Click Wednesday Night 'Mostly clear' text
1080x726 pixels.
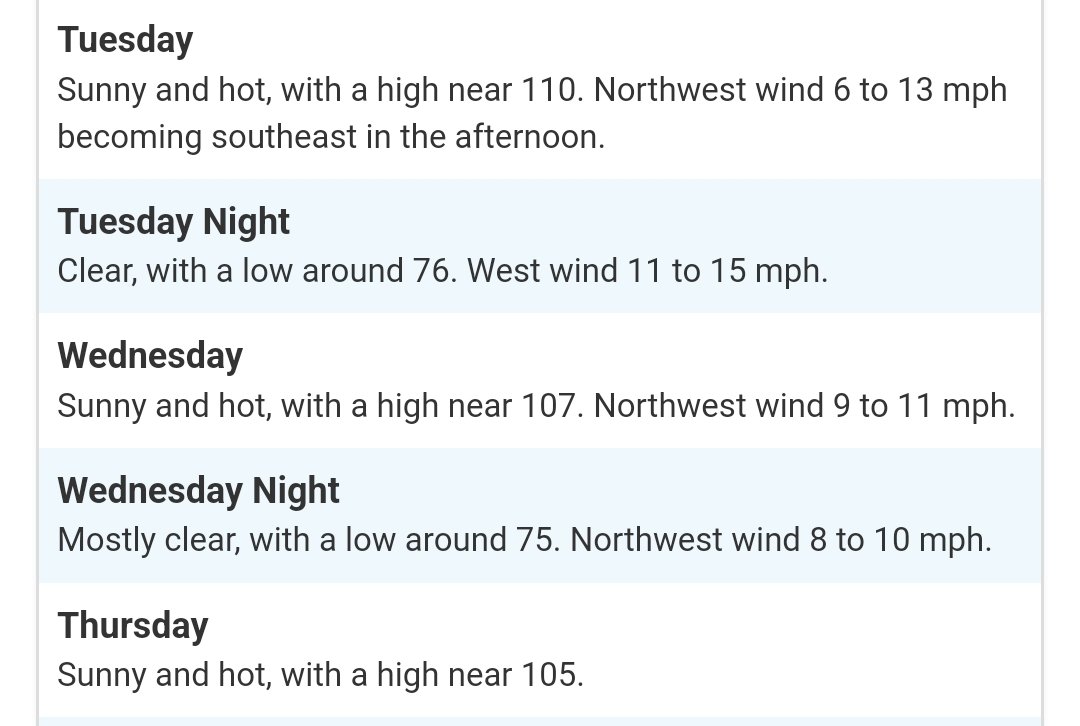pos(149,540)
